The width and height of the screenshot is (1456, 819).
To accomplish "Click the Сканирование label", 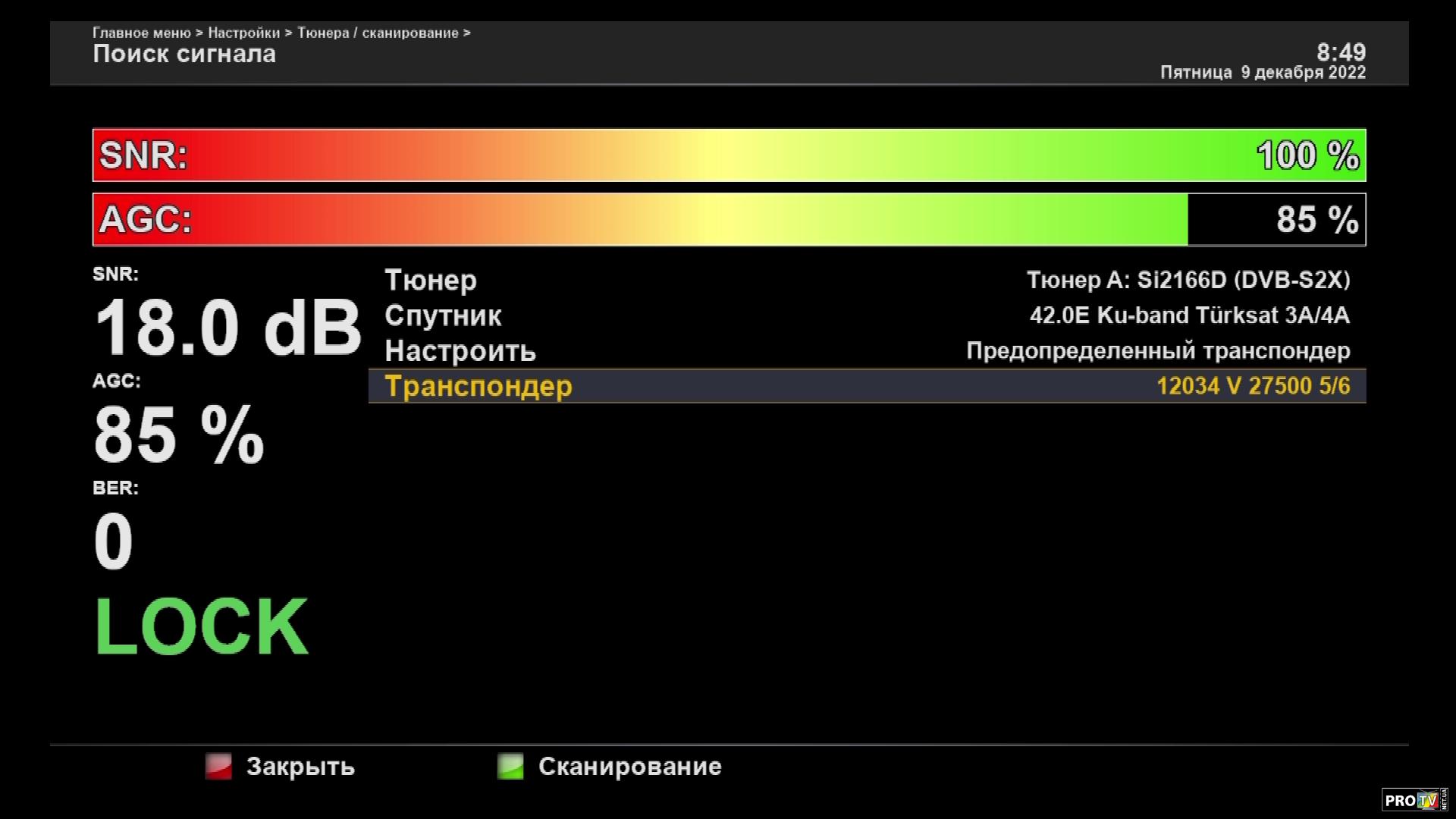I will tap(629, 766).
